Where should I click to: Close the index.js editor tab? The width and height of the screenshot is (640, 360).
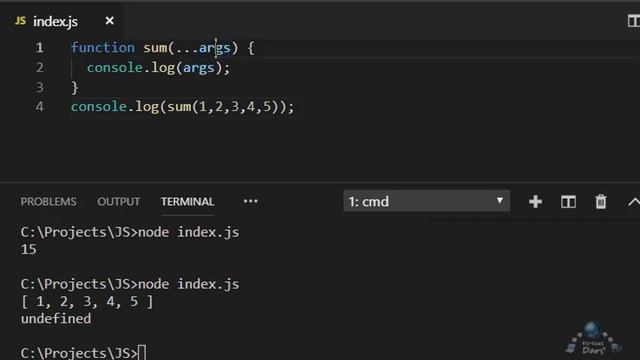[109, 20]
